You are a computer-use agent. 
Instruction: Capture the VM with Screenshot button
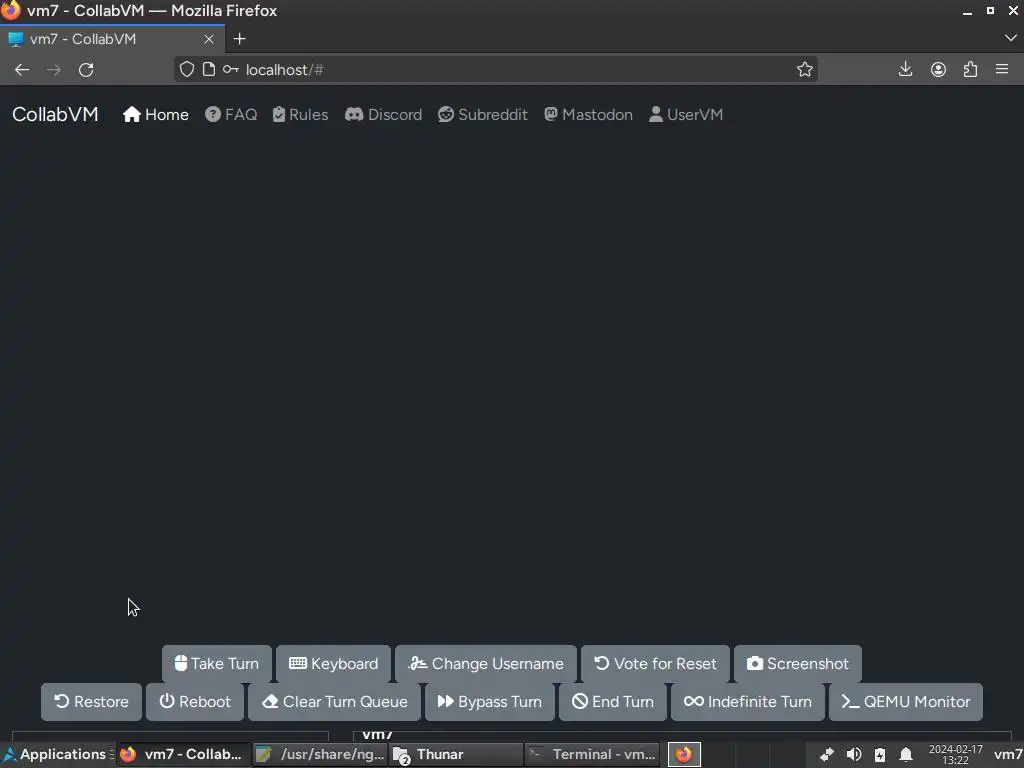tap(798, 664)
